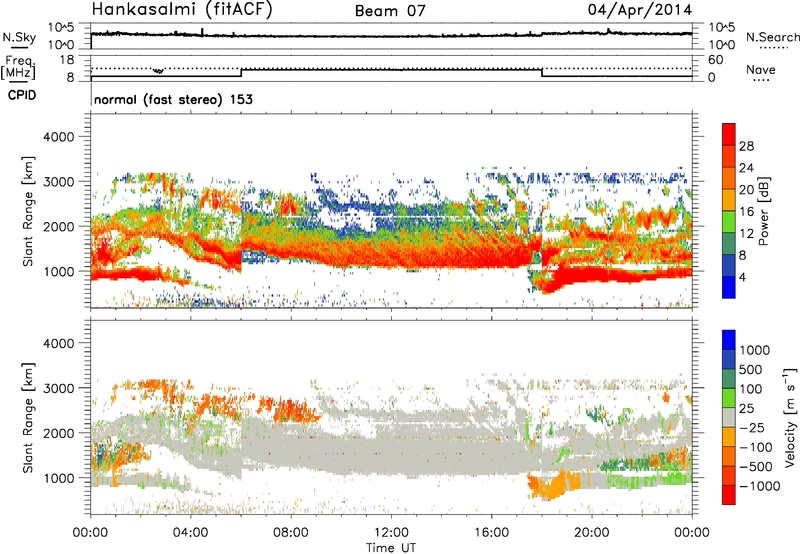Click the Slant Range label of the velocity panel
The width and height of the screenshot is (800, 554).
click(28, 417)
